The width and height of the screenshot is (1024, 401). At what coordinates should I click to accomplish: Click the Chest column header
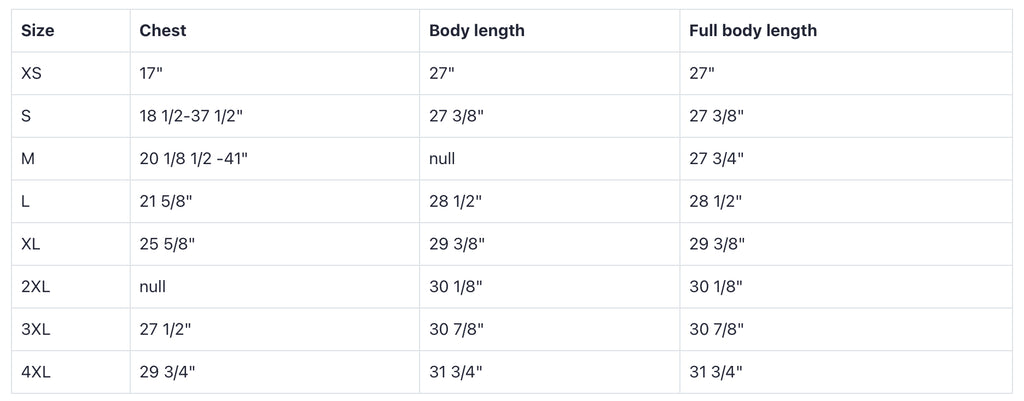click(163, 31)
